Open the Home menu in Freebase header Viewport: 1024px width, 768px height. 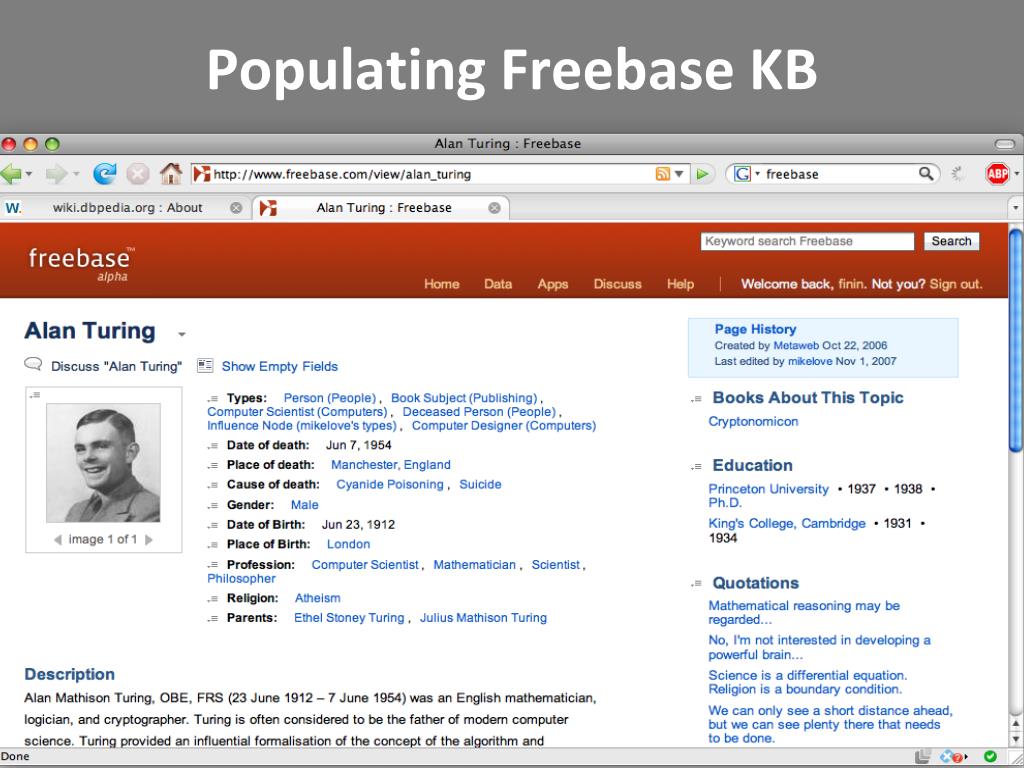point(441,284)
